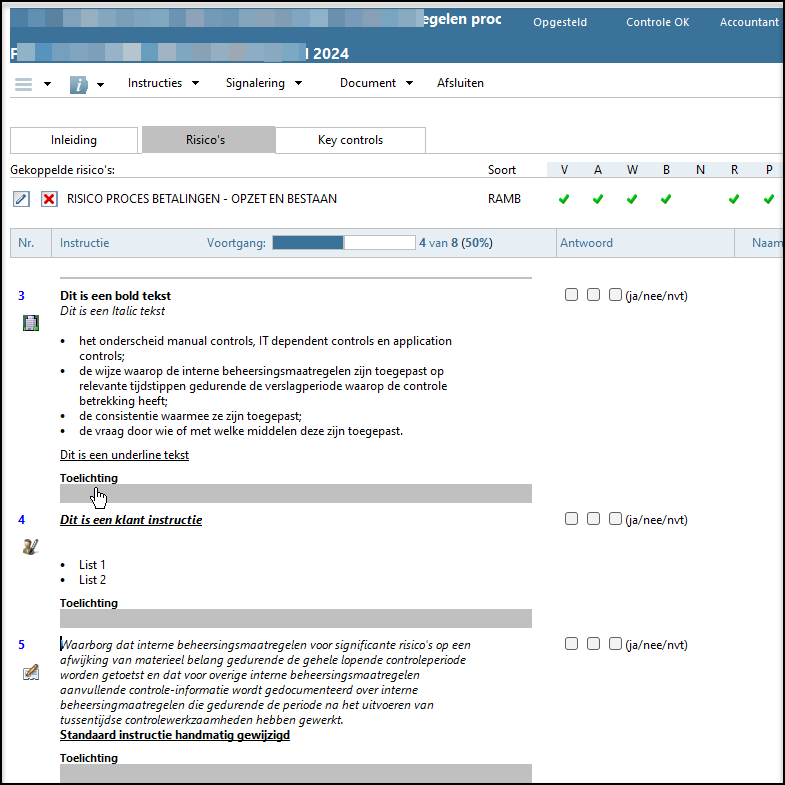
Task: Edit the linked risk with pencil icon
Action: (x=21, y=199)
